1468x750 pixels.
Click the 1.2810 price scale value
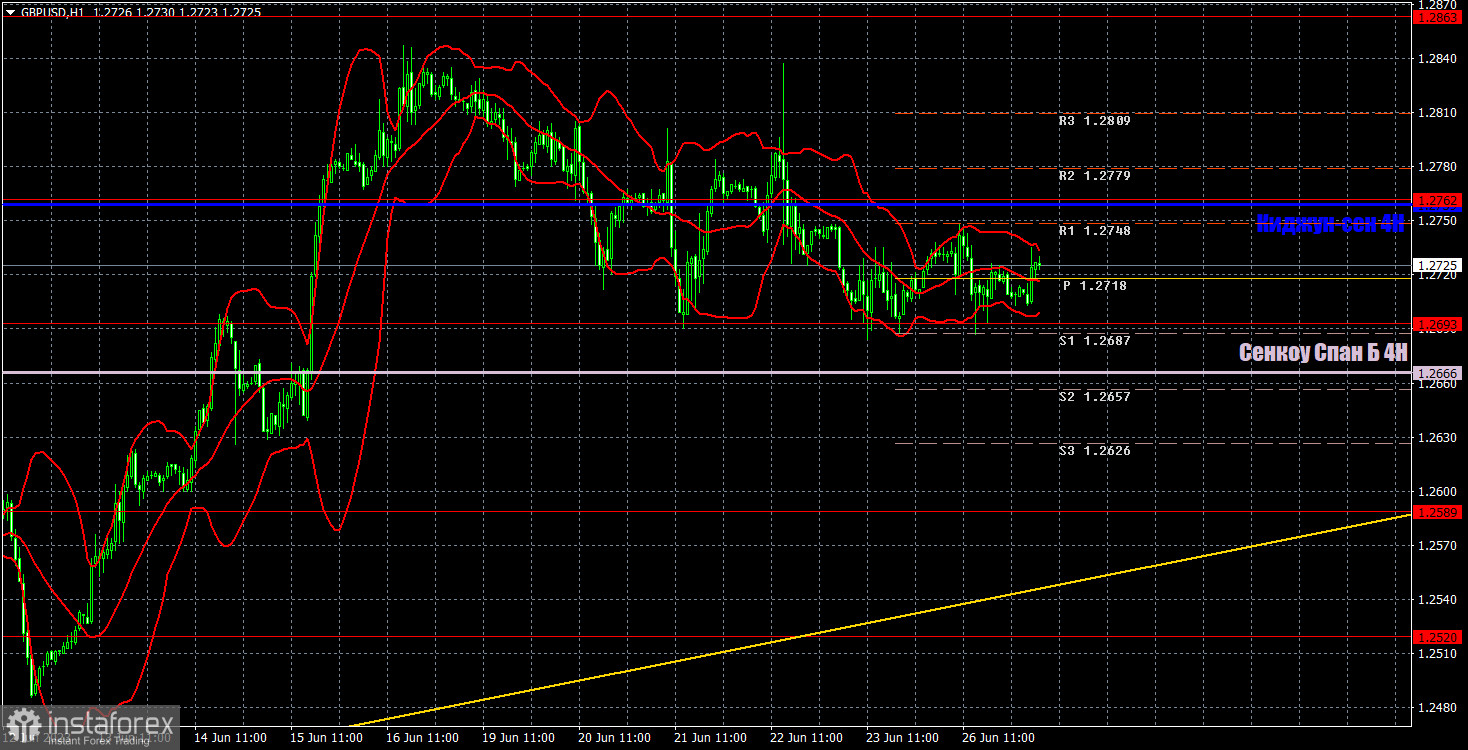click(1436, 113)
